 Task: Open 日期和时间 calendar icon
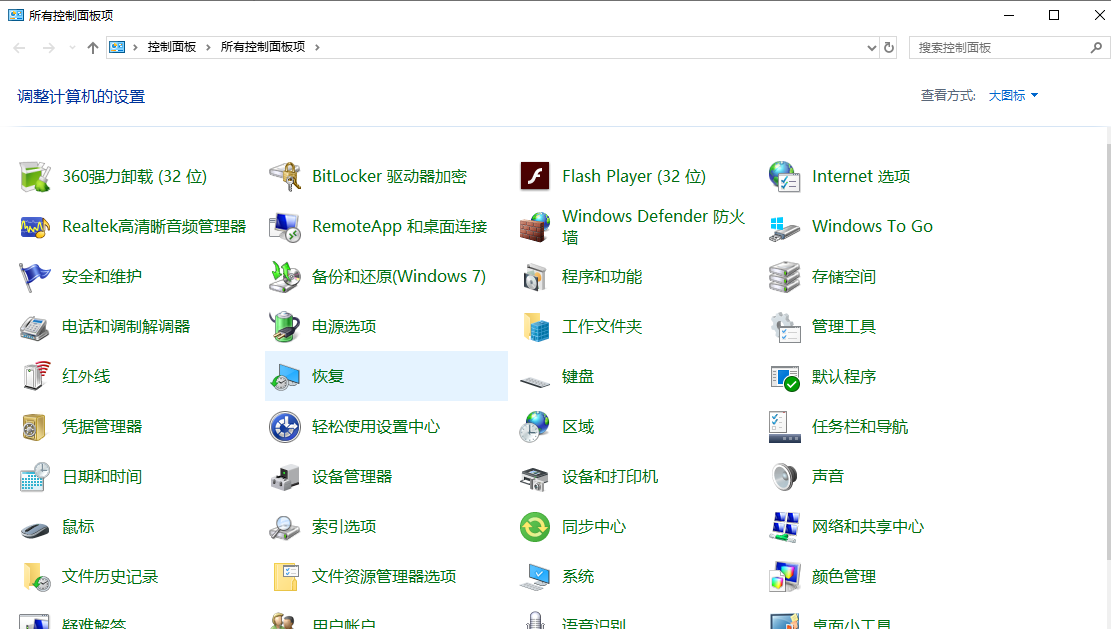35,477
